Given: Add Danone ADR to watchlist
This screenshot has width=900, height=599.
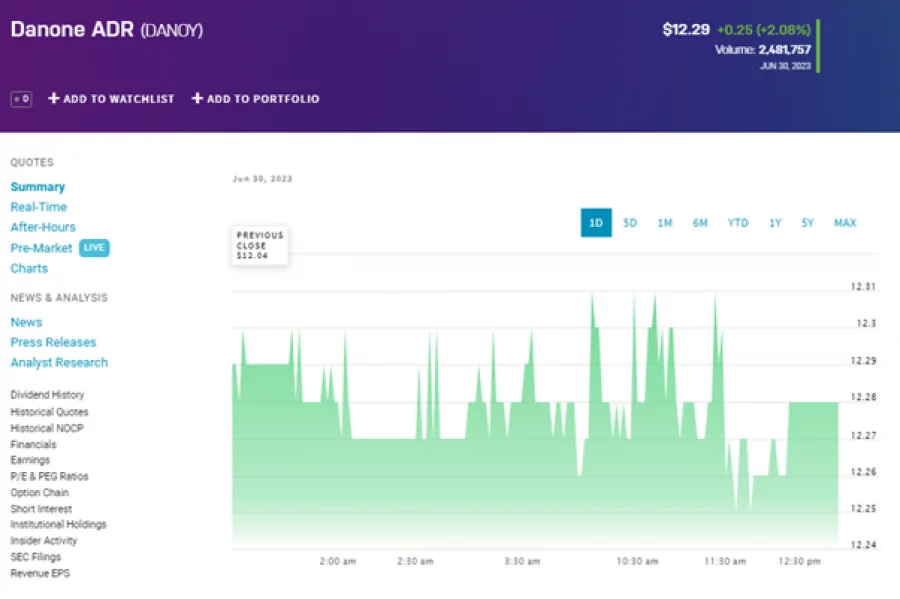Looking at the screenshot, I should (x=111, y=99).
